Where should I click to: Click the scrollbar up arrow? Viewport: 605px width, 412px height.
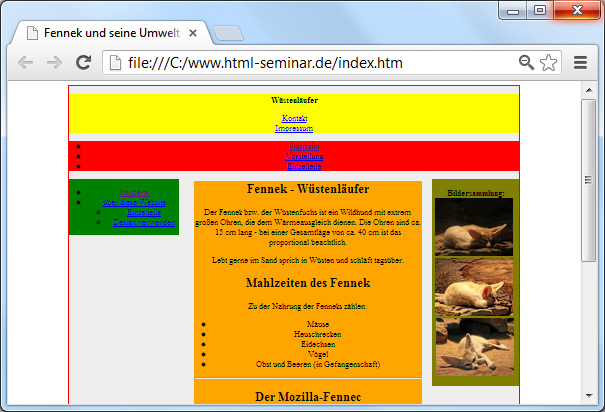tap(589, 90)
